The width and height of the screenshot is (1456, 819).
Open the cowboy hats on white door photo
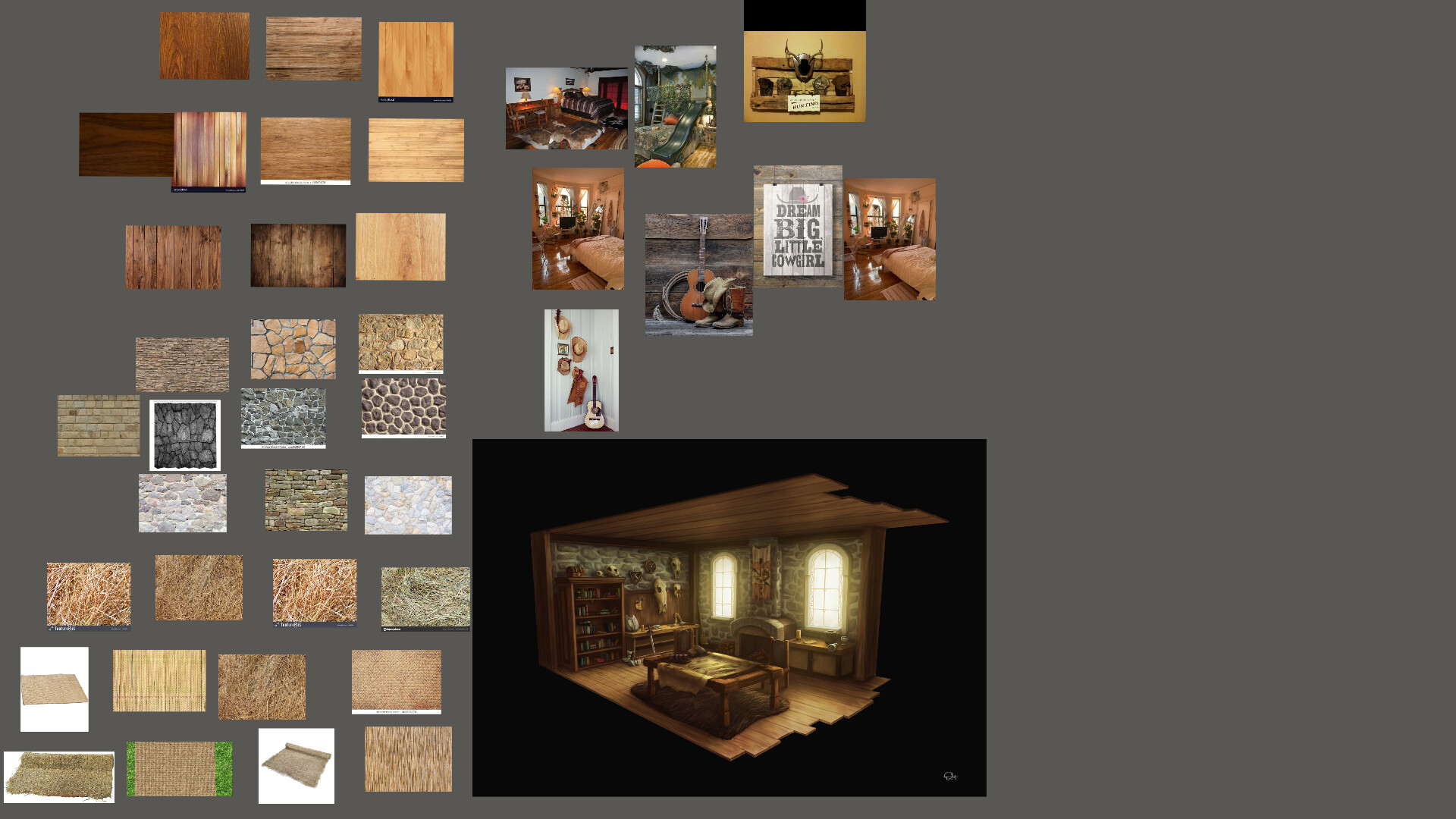click(x=580, y=370)
